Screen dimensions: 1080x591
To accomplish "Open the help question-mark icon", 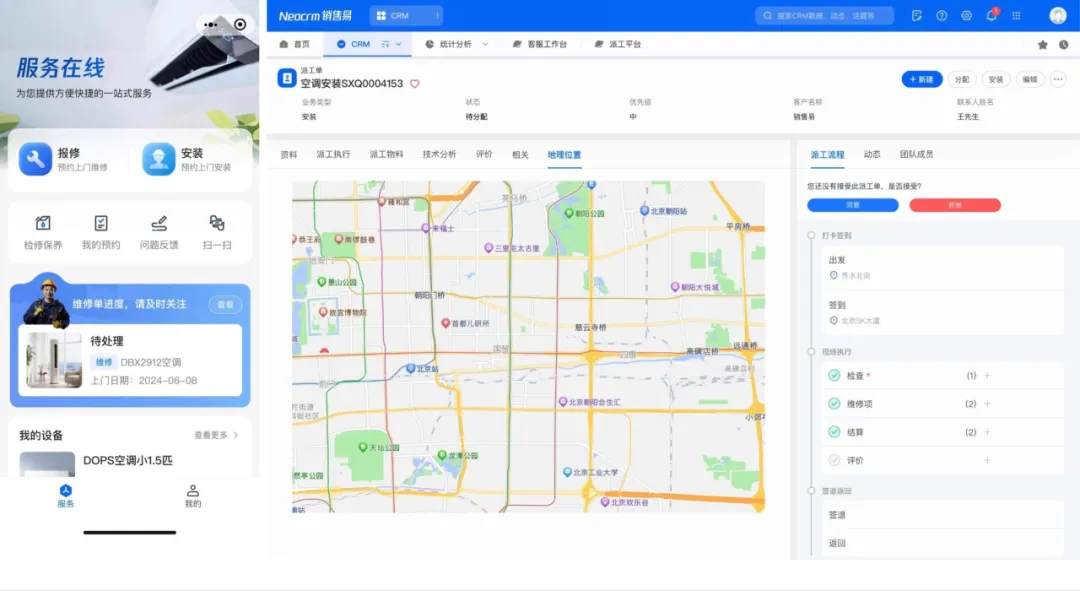I will (x=941, y=16).
